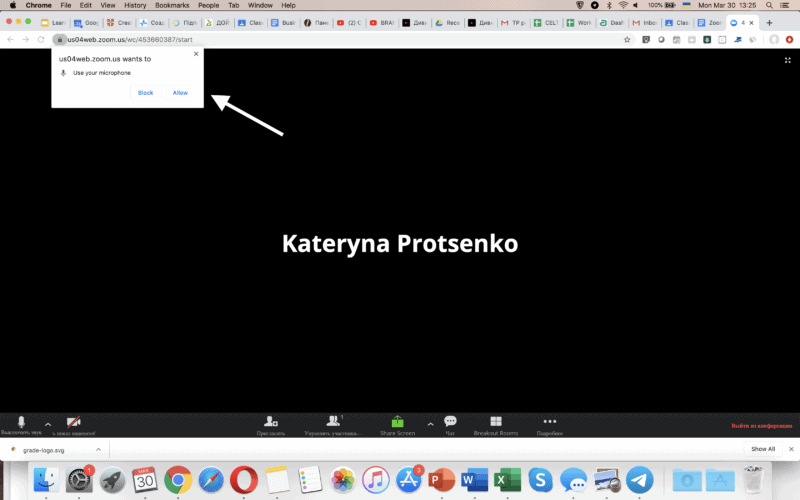Enter full screen using top-right icon
The width and height of the screenshot is (800, 500).
pyautogui.click(x=788, y=60)
